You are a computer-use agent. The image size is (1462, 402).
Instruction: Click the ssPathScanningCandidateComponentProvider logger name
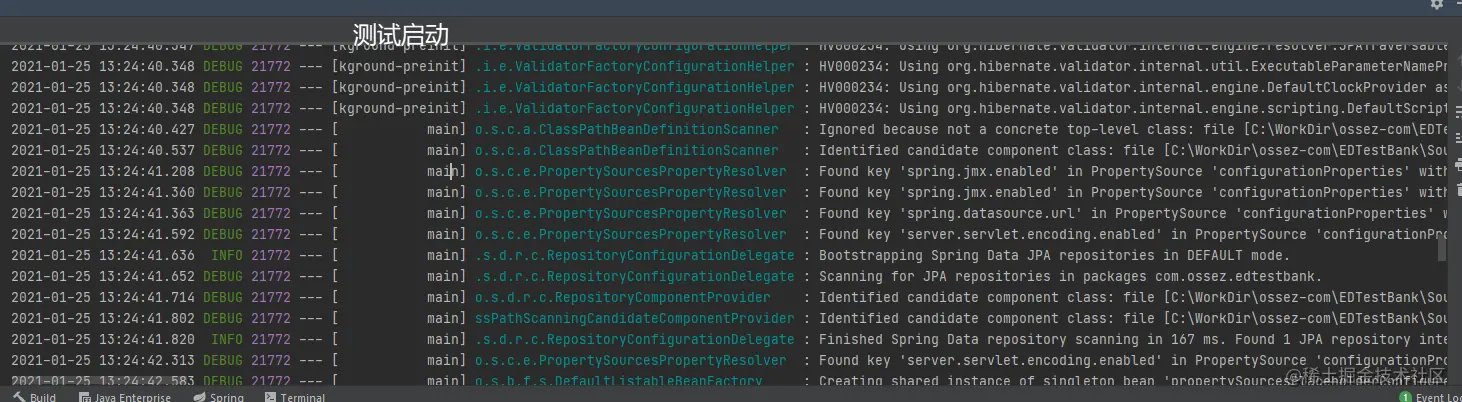(634, 318)
